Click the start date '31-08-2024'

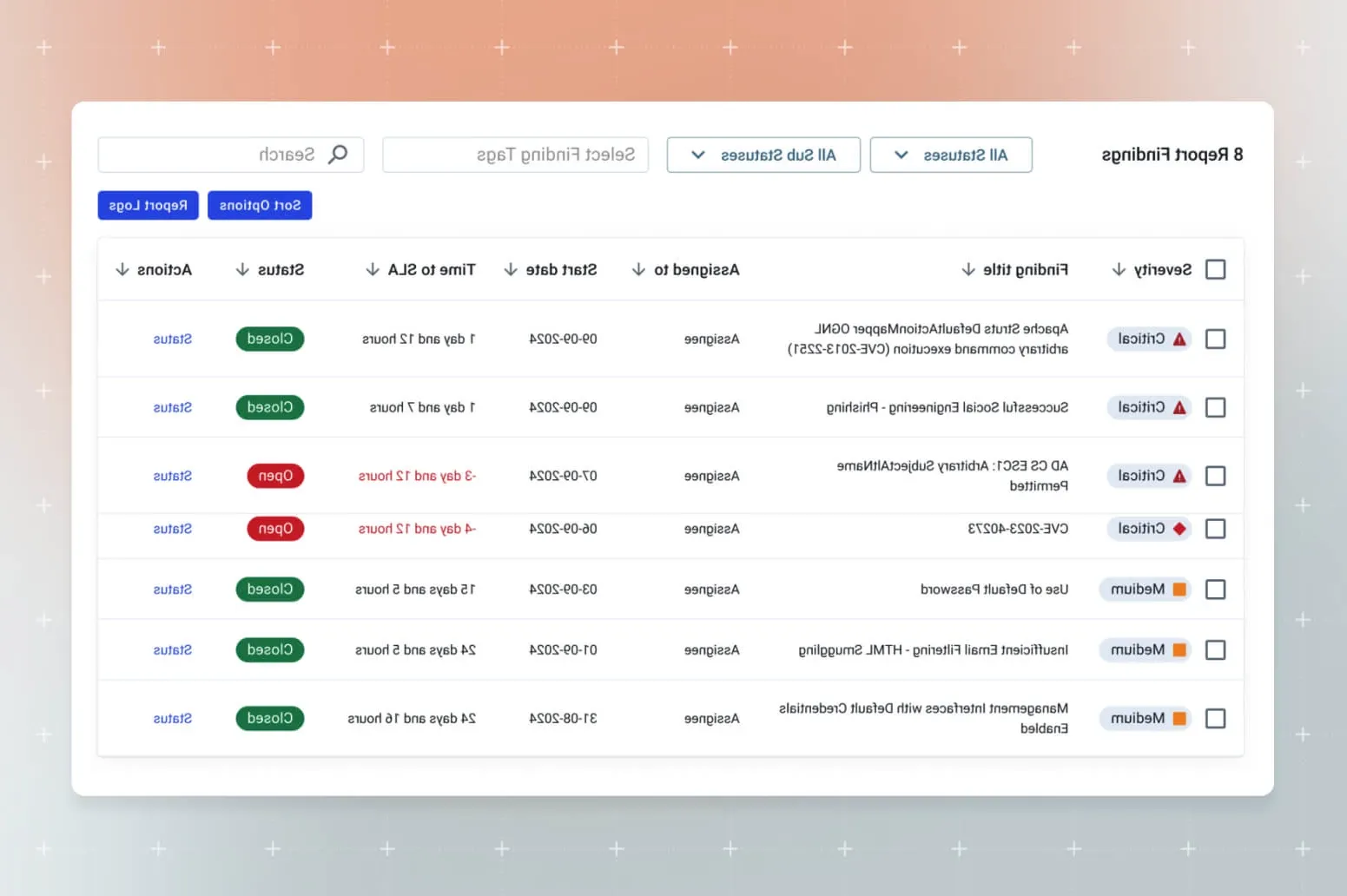[x=564, y=719]
